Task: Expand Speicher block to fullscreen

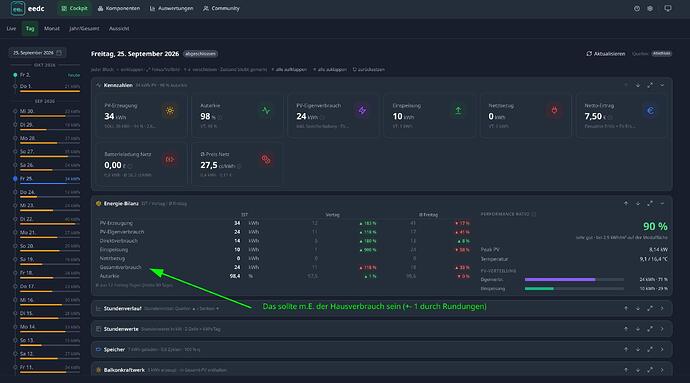Action: click(x=650, y=349)
